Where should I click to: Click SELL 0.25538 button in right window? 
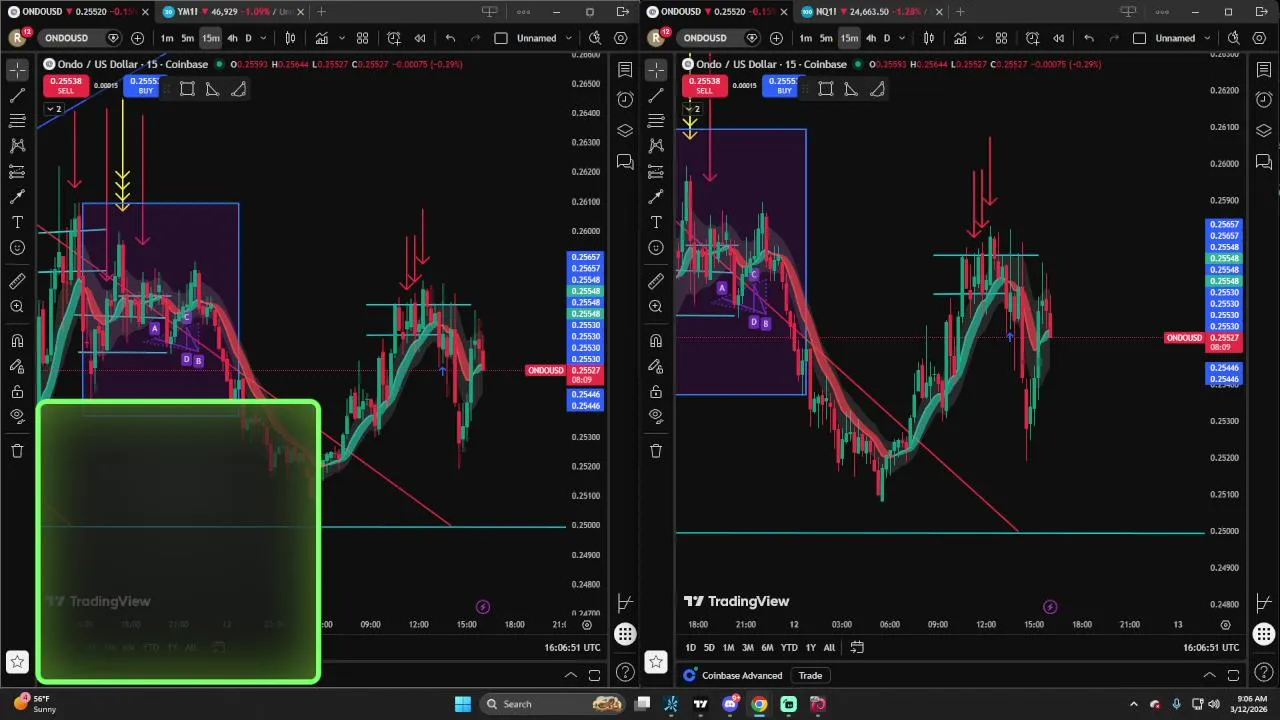[x=704, y=86]
